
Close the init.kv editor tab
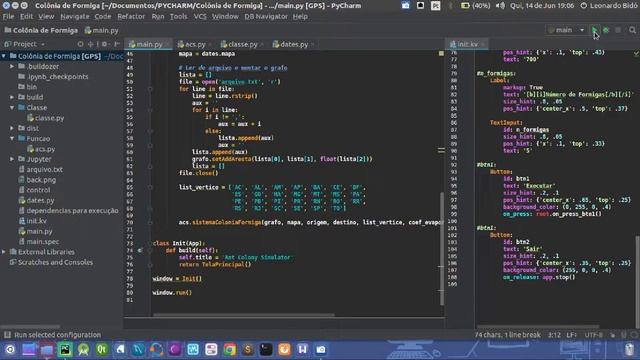click(483, 44)
